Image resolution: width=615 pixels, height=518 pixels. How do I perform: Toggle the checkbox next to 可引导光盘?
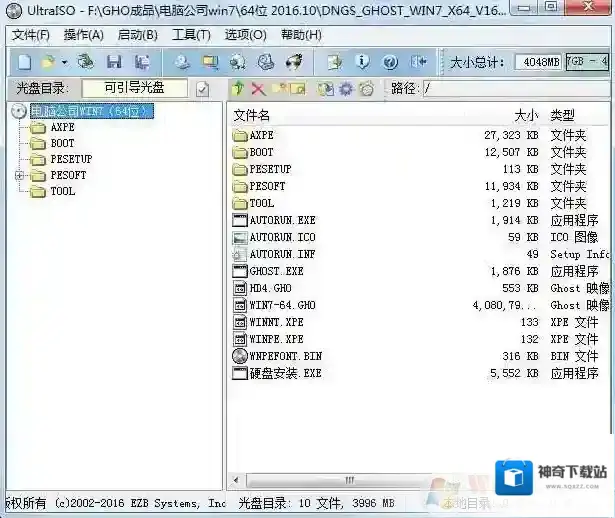(203, 89)
